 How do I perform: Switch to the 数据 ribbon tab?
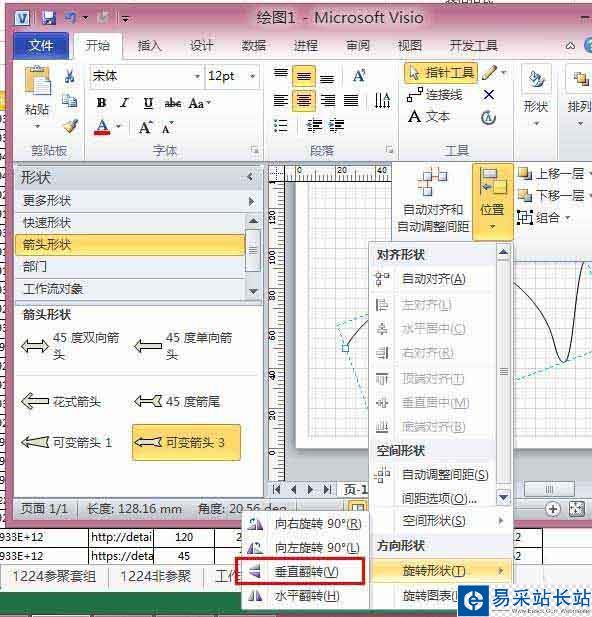click(253, 46)
